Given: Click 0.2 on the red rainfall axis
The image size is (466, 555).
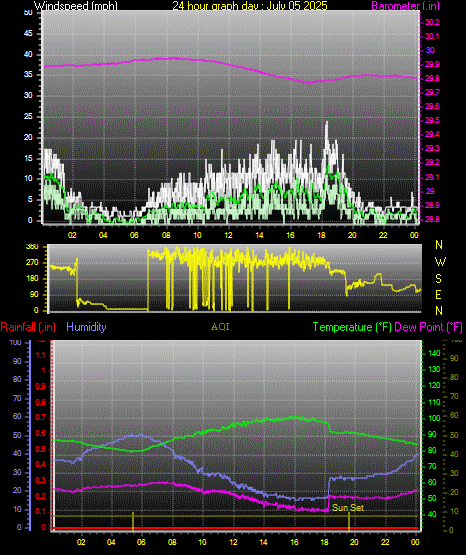Looking at the screenshot, I should tap(41, 496).
